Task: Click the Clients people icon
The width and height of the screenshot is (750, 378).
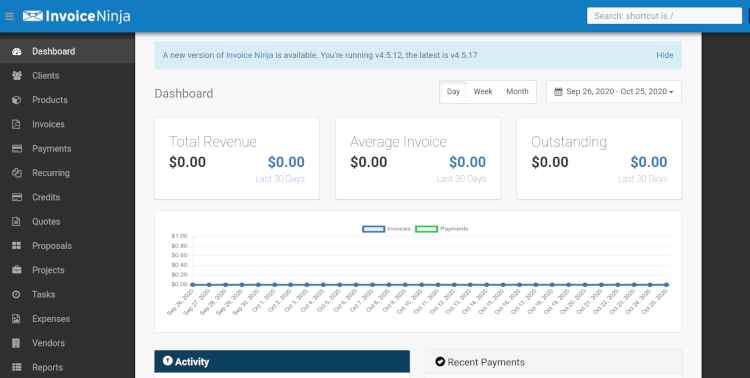Action: pyautogui.click(x=17, y=76)
